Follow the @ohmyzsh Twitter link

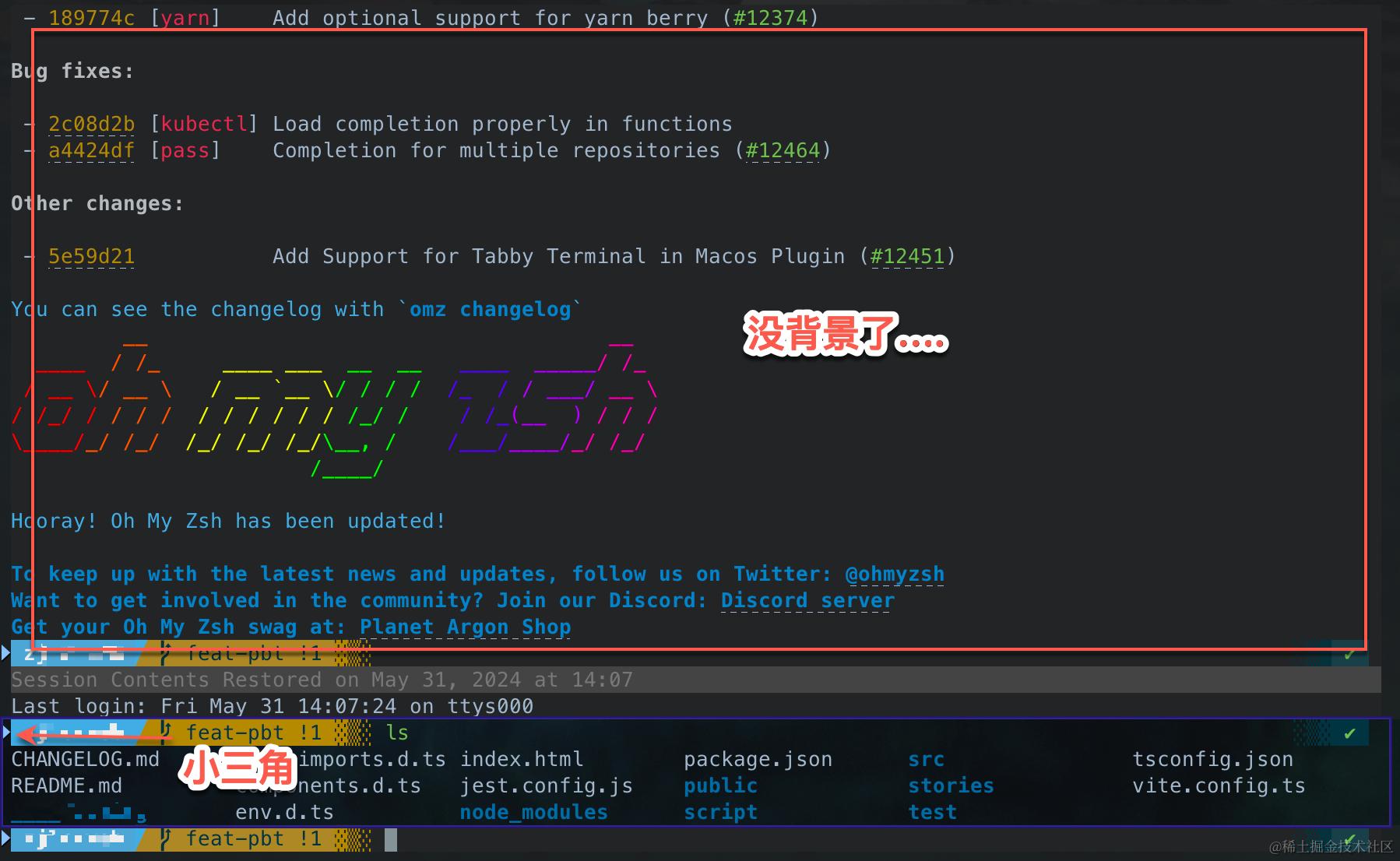click(895, 574)
